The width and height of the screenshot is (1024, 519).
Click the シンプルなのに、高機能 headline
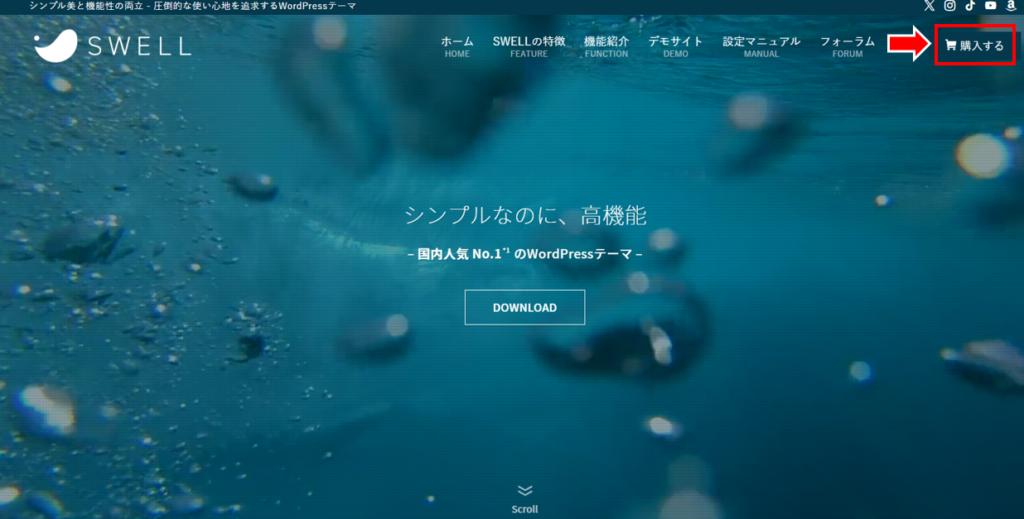click(525, 214)
